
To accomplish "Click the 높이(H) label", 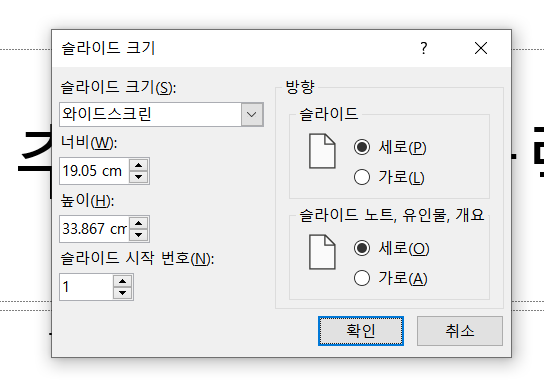I will point(87,200).
